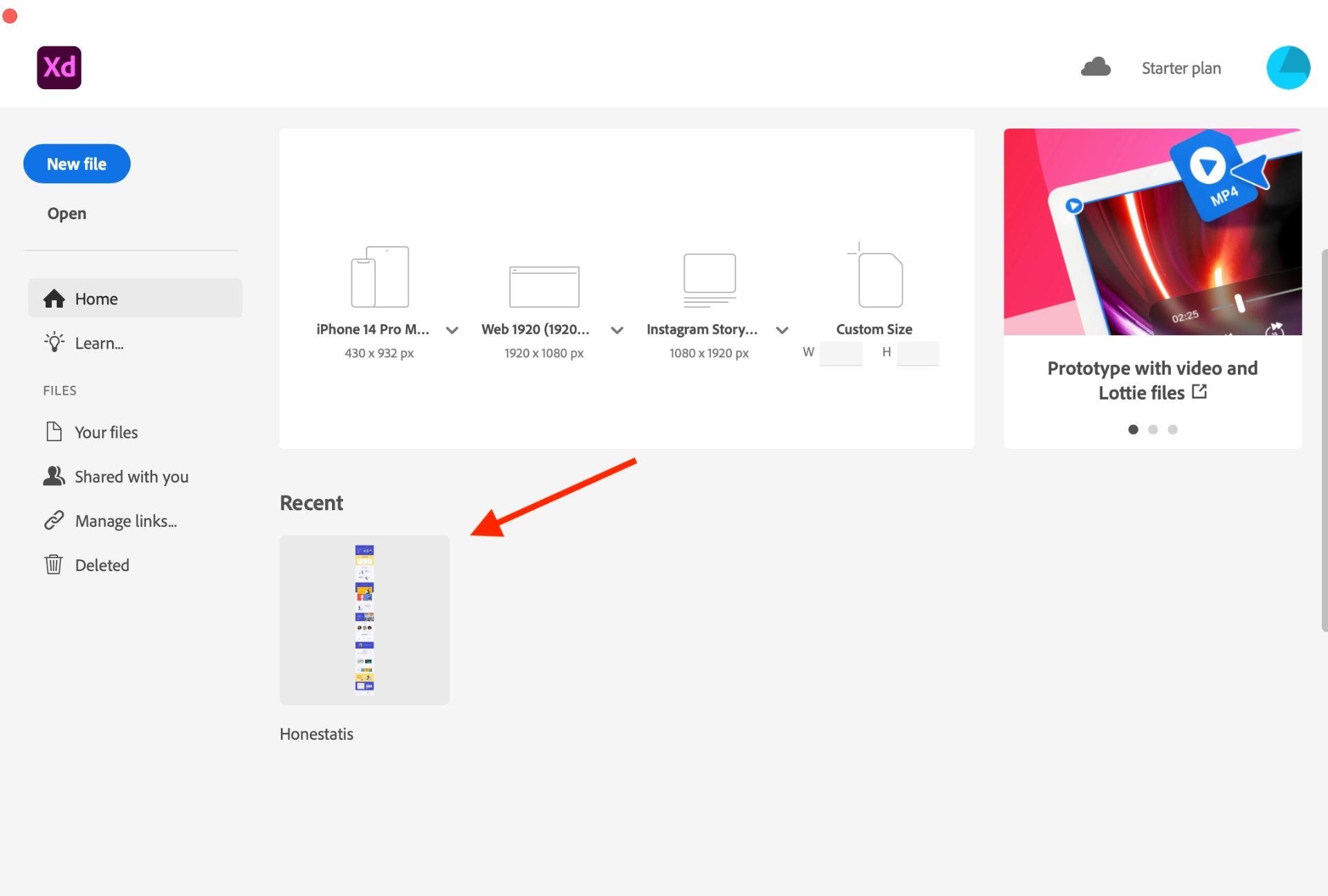Click Open in the sidebar
The width and height of the screenshot is (1328, 896).
click(67, 214)
